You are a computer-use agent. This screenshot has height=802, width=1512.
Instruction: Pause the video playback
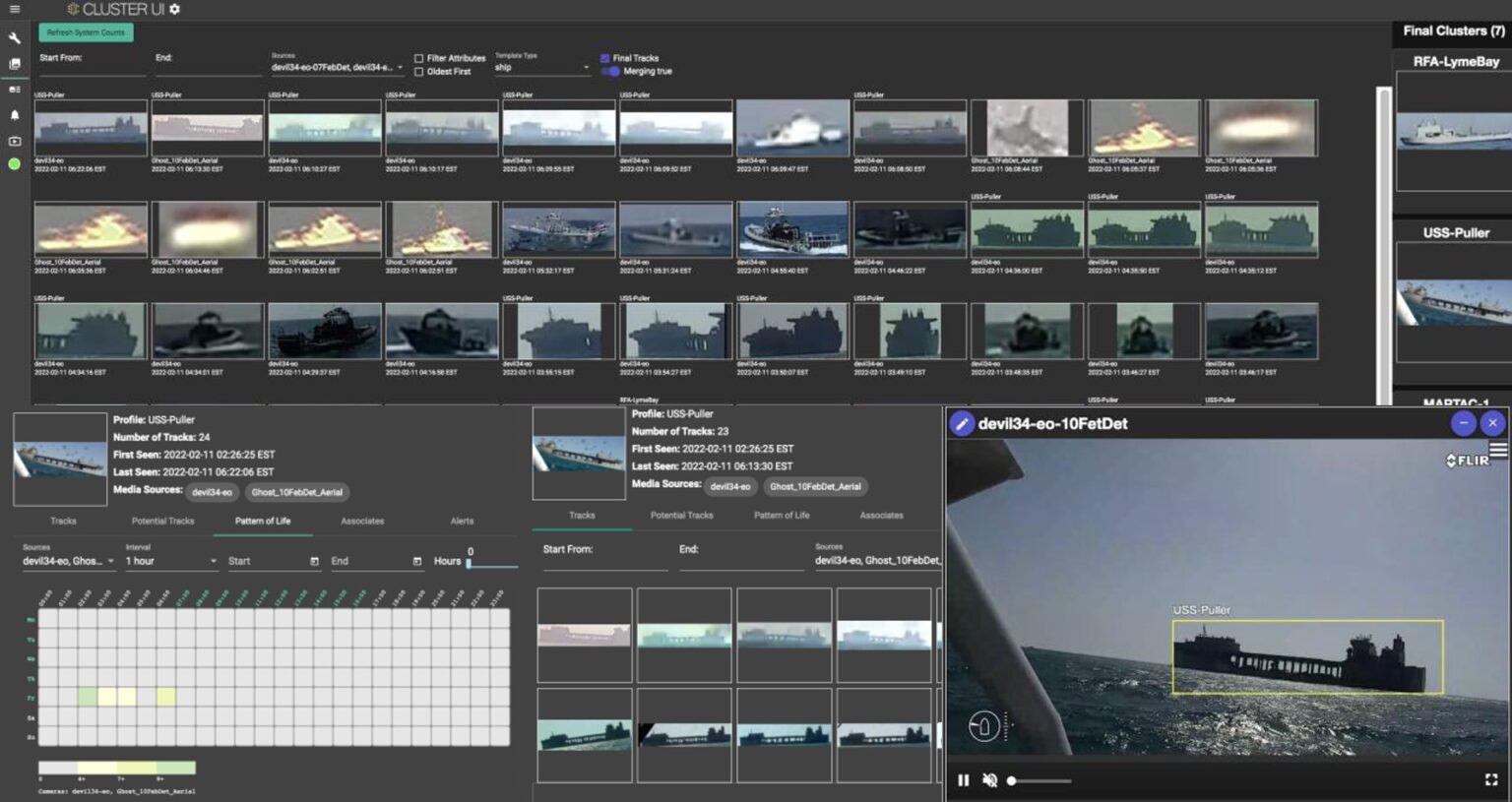[963, 780]
